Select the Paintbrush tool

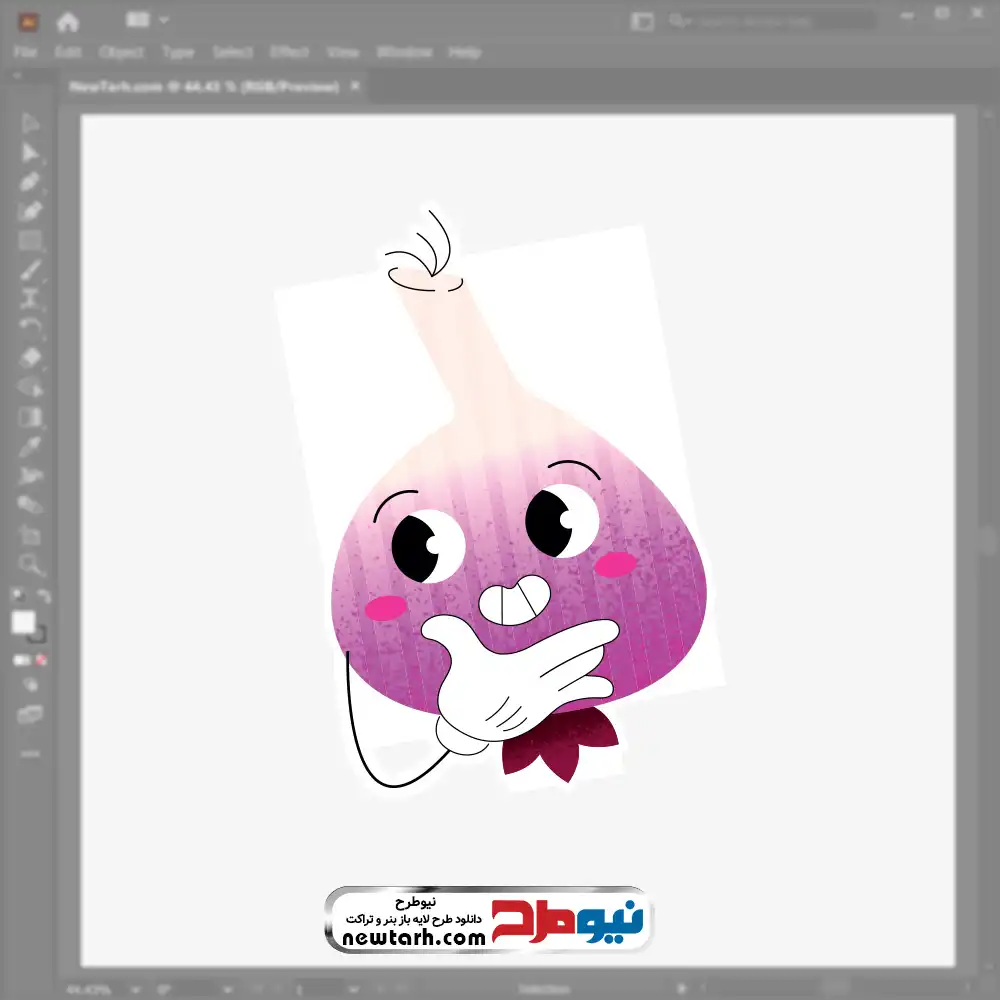coord(30,270)
